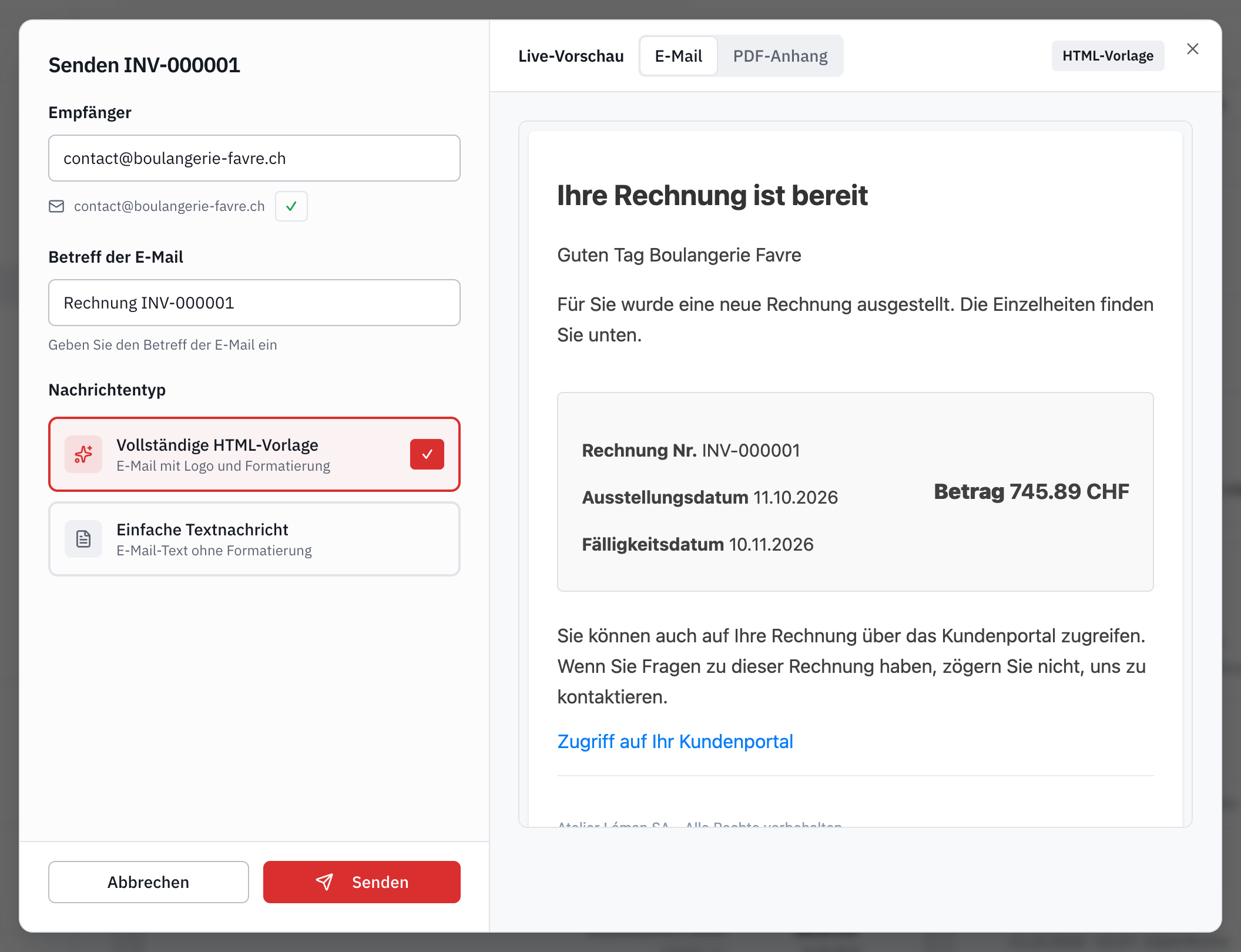Click the Nachrichtentyp section label
Screen dimensions: 1241x952
(107, 390)
